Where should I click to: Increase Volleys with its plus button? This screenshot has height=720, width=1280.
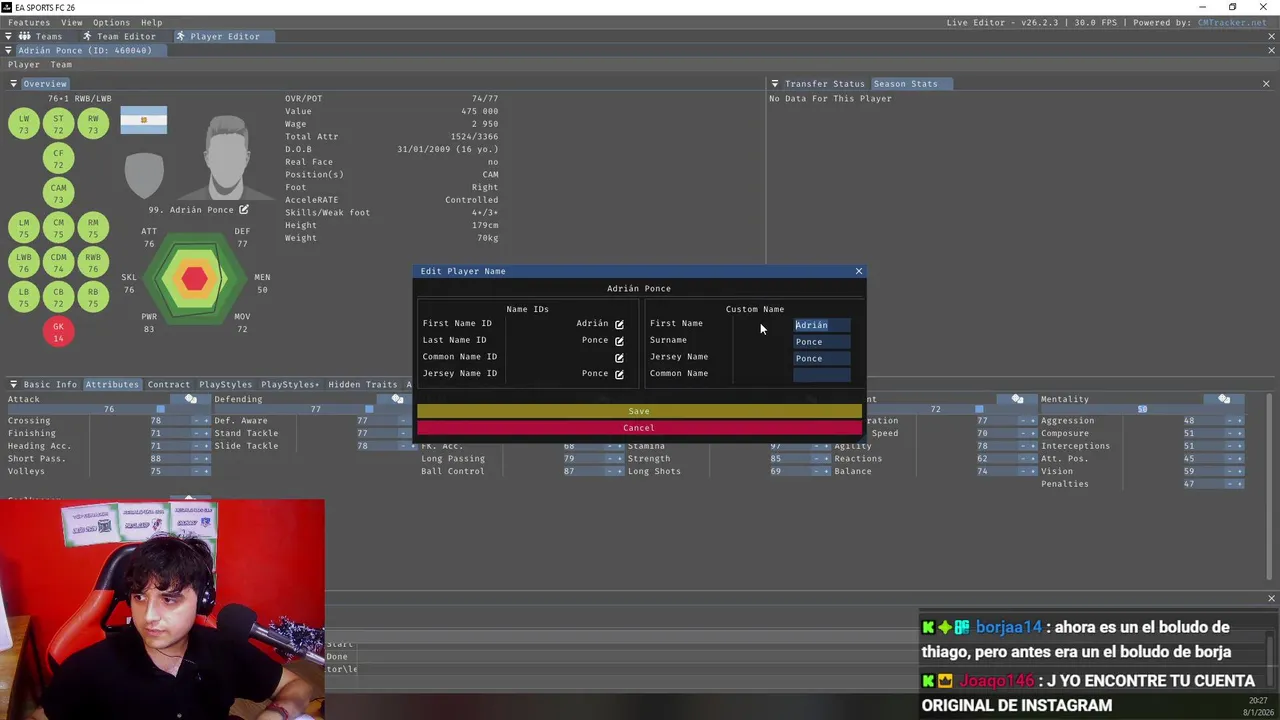206,472
